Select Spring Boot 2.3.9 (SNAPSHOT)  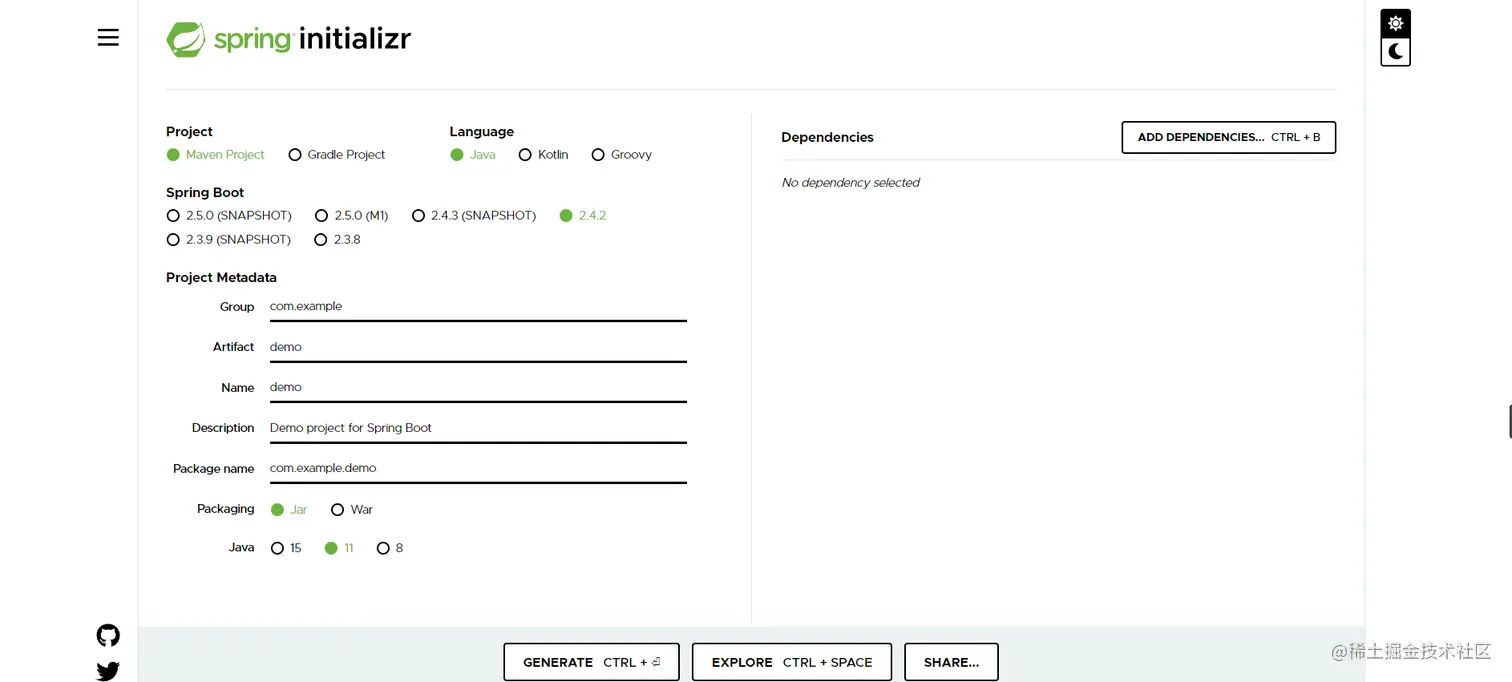click(229, 240)
